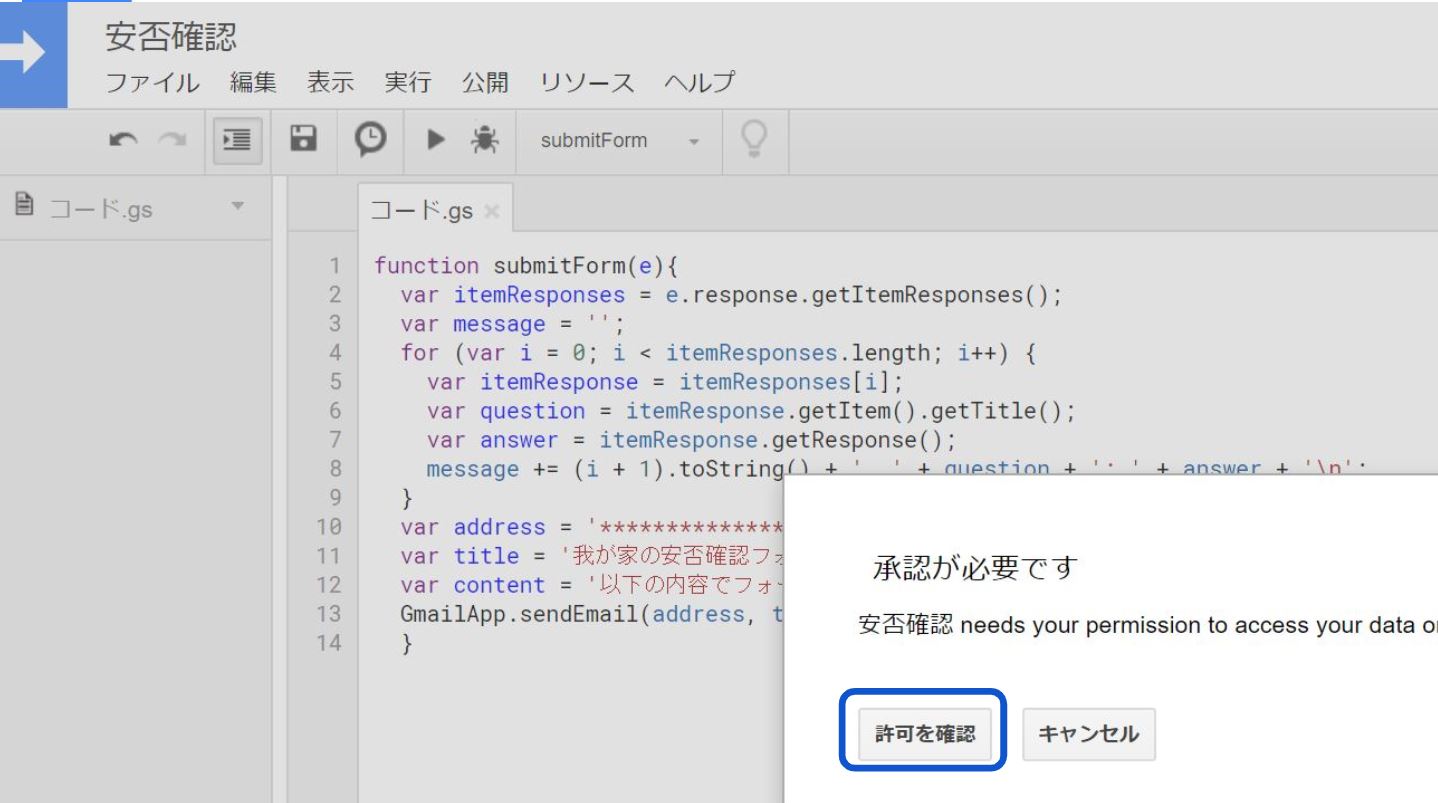Toggle the indent formatting icon
Viewport: 1438px width, 803px height.
point(235,141)
